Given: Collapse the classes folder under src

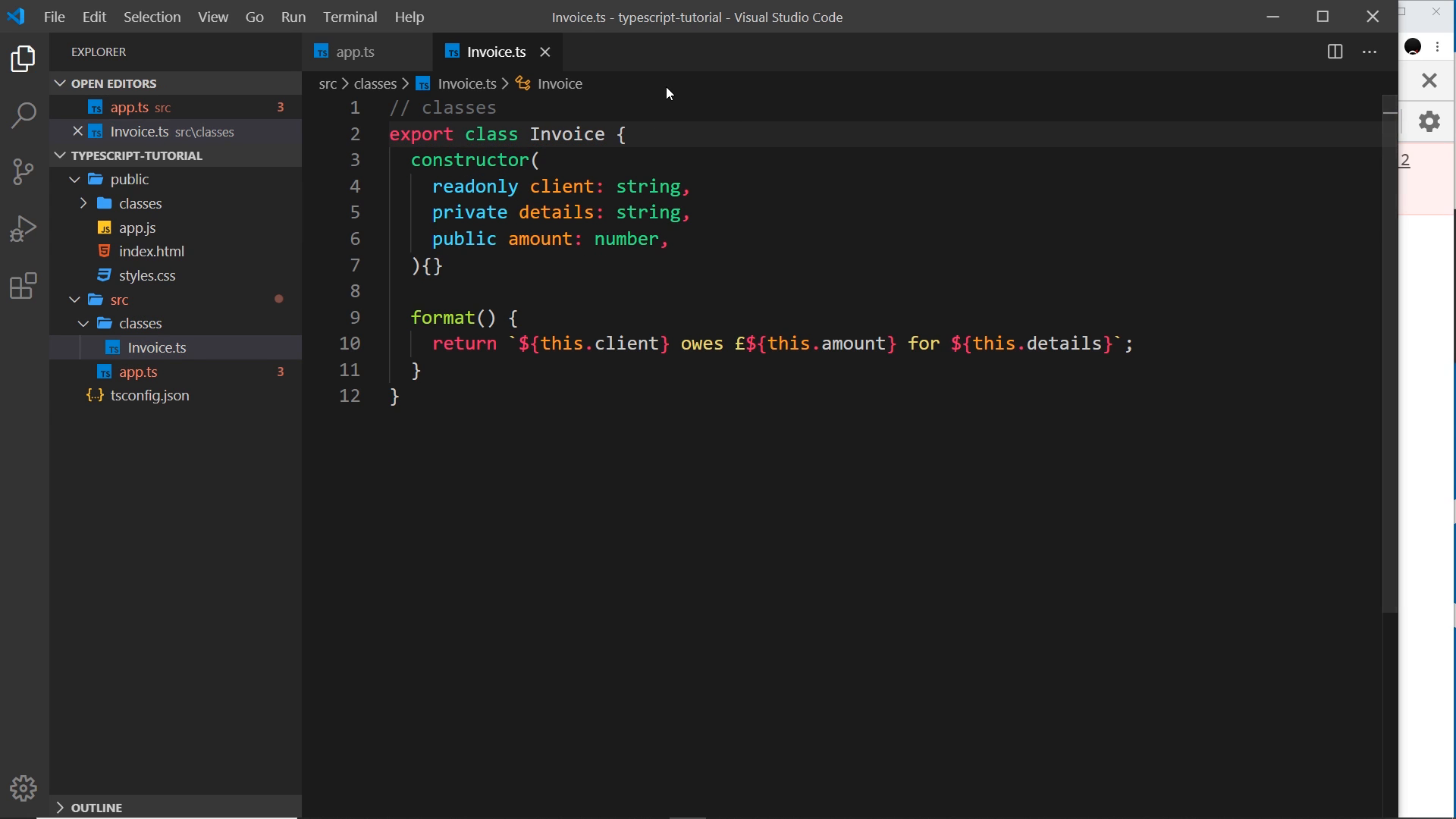Looking at the screenshot, I should tap(83, 323).
